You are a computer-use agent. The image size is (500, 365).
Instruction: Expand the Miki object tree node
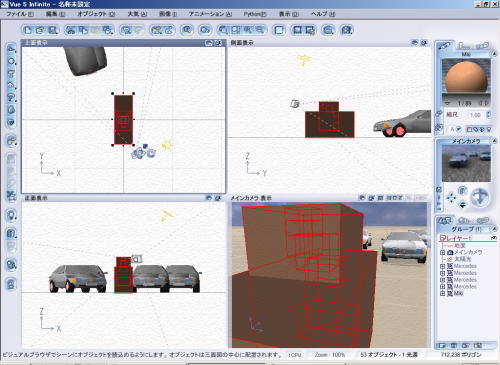click(x=442, y=293)
